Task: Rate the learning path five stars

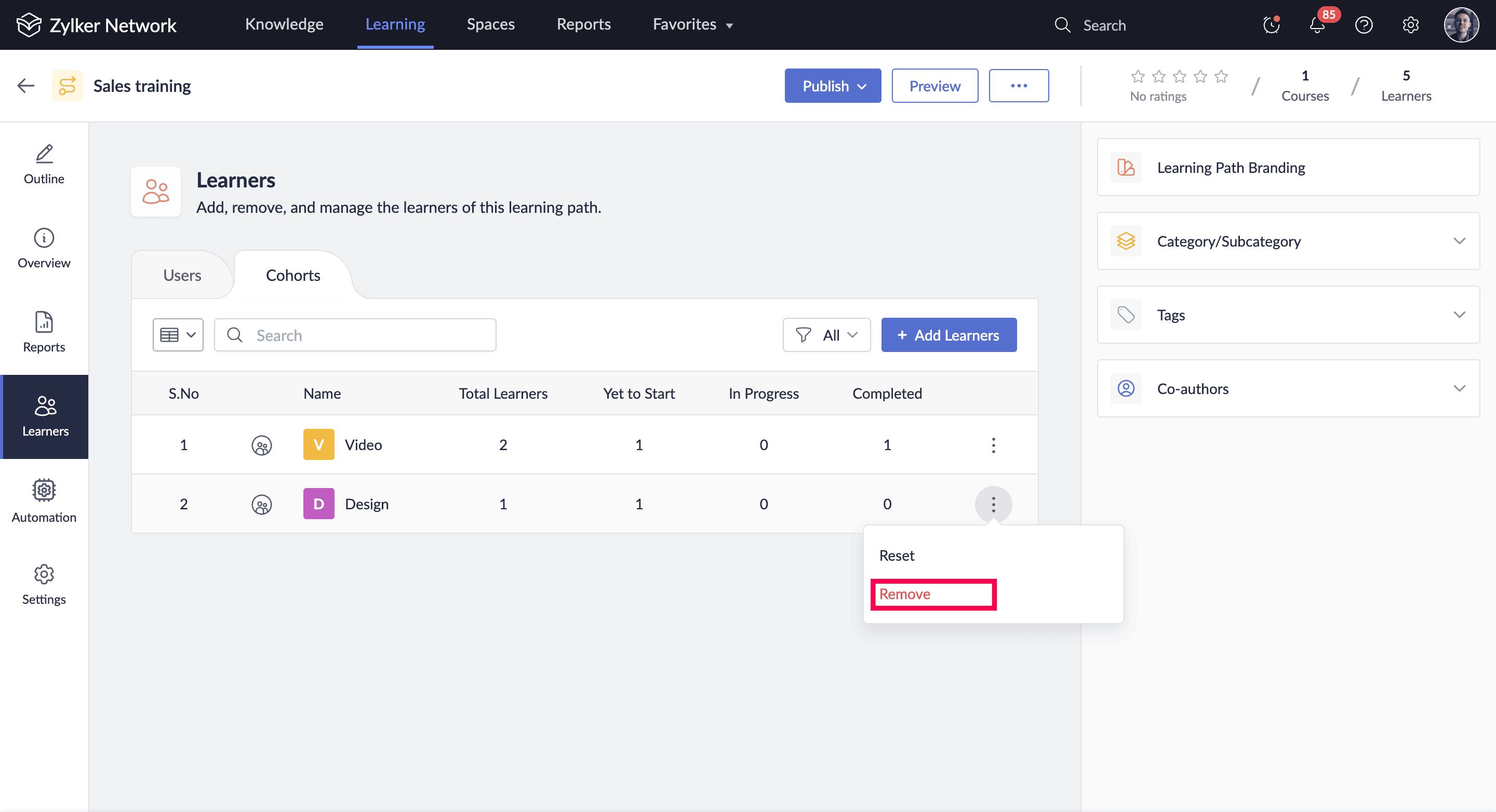Action: (1221, 77)
